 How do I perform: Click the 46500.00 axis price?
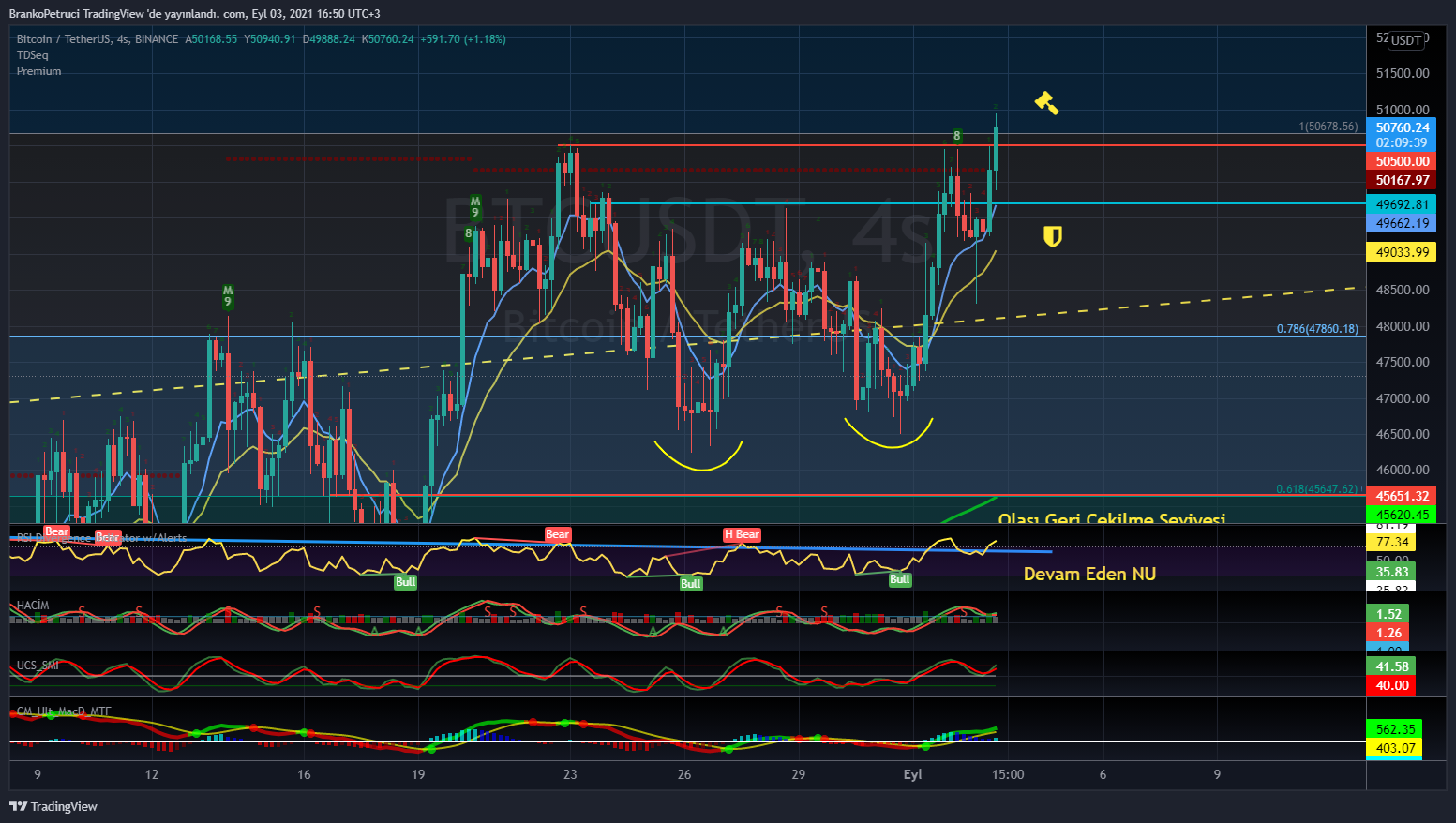1403,434
